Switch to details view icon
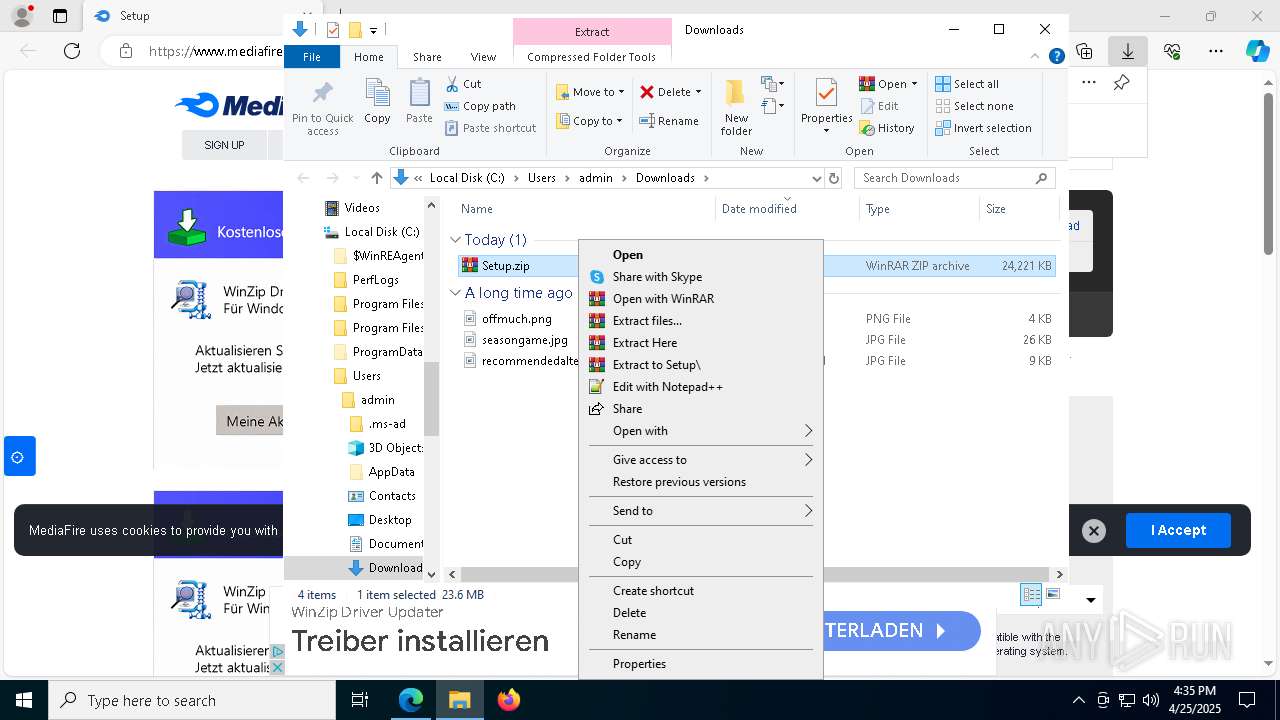 (x=1031, y=595)
